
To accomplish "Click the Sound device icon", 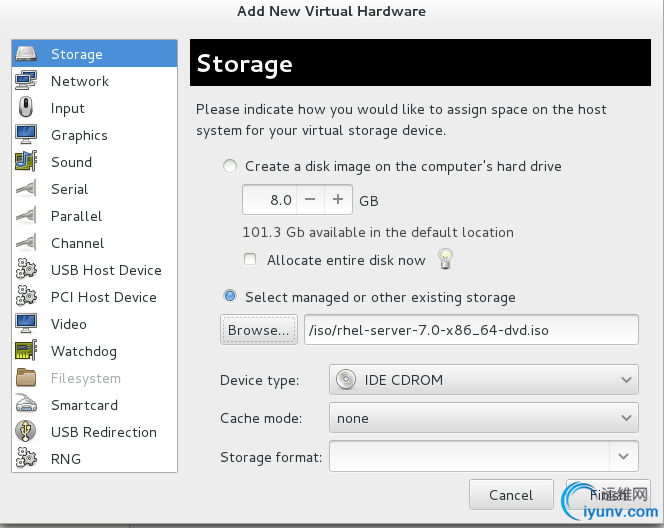I will [26, 162].
